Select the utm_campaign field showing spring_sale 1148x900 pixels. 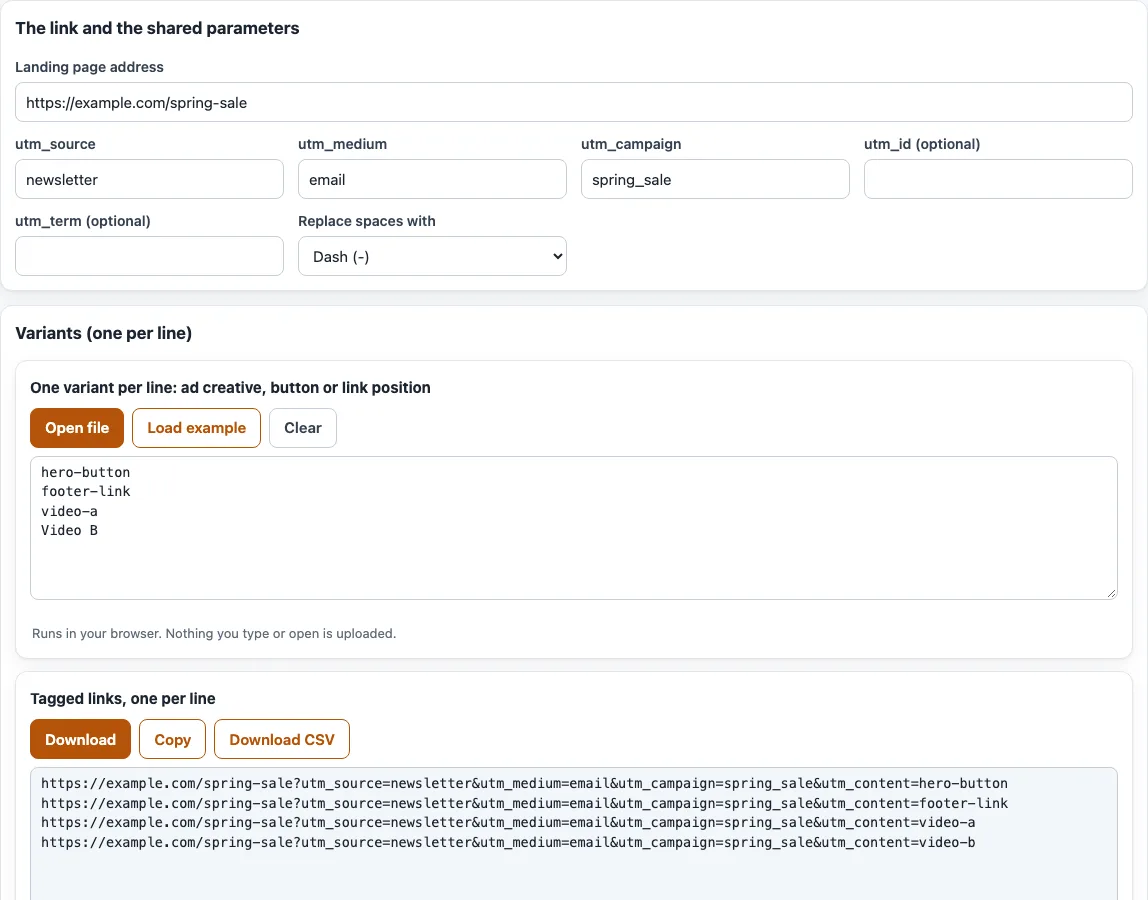[x=715, y=179]
